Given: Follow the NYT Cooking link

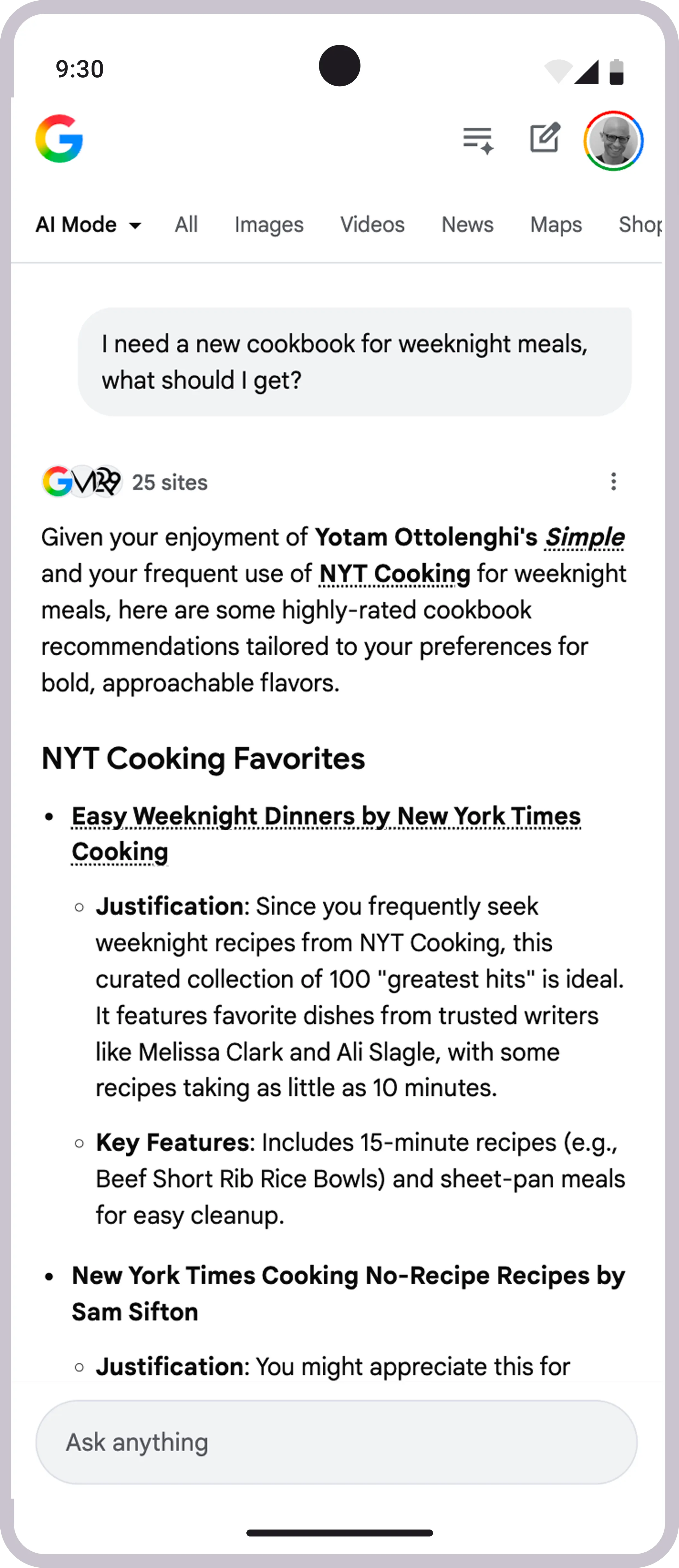Looking at the screenshot, I should point(394,574).
